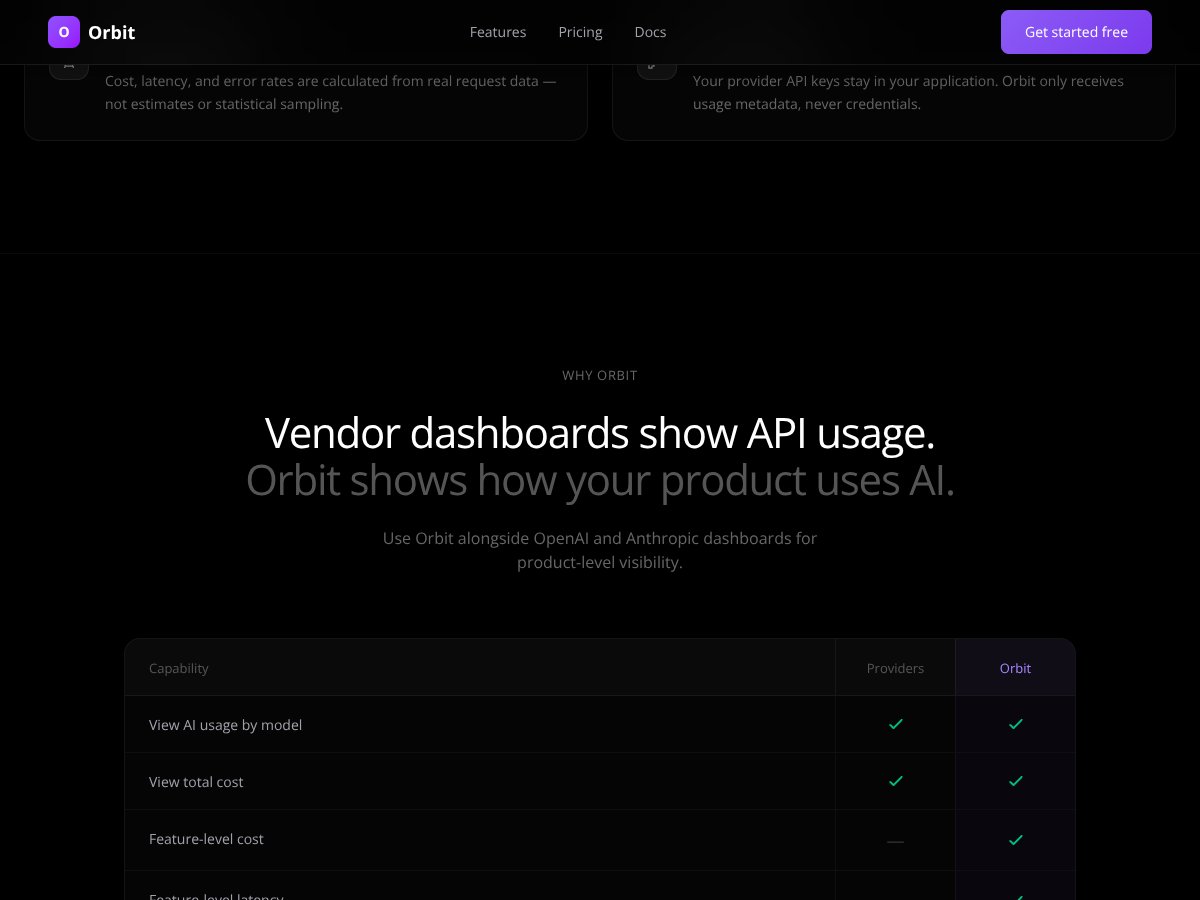Click the dash under Providers for Feature-level cost
Viewport: 1200px width, 900px height.
[x=895, y=840]
